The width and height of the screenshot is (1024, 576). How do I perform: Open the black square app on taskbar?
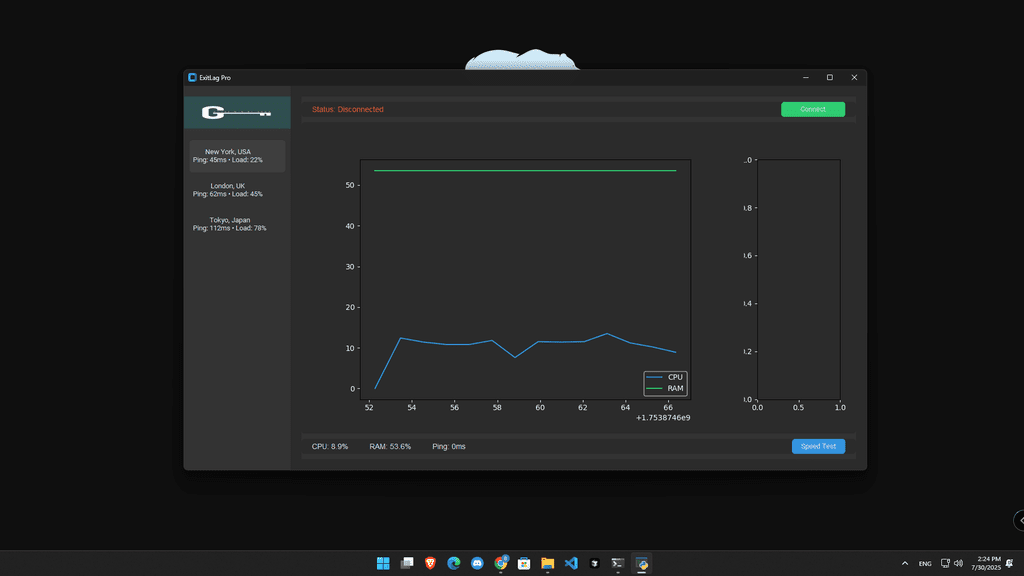click(x=595, y=563)
